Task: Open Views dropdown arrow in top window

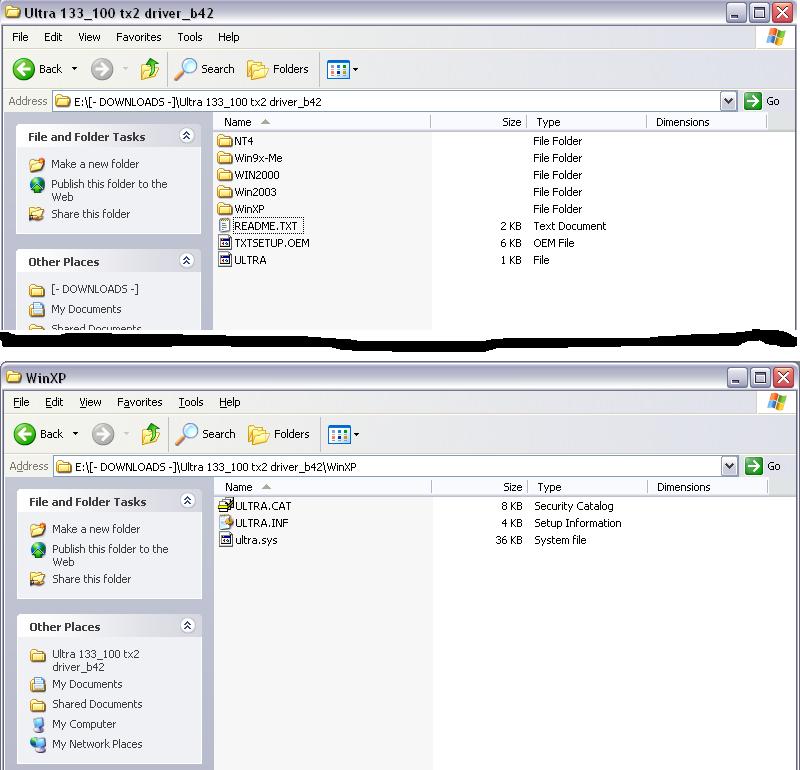Action: pyautogui.click(x=356, y=69)
